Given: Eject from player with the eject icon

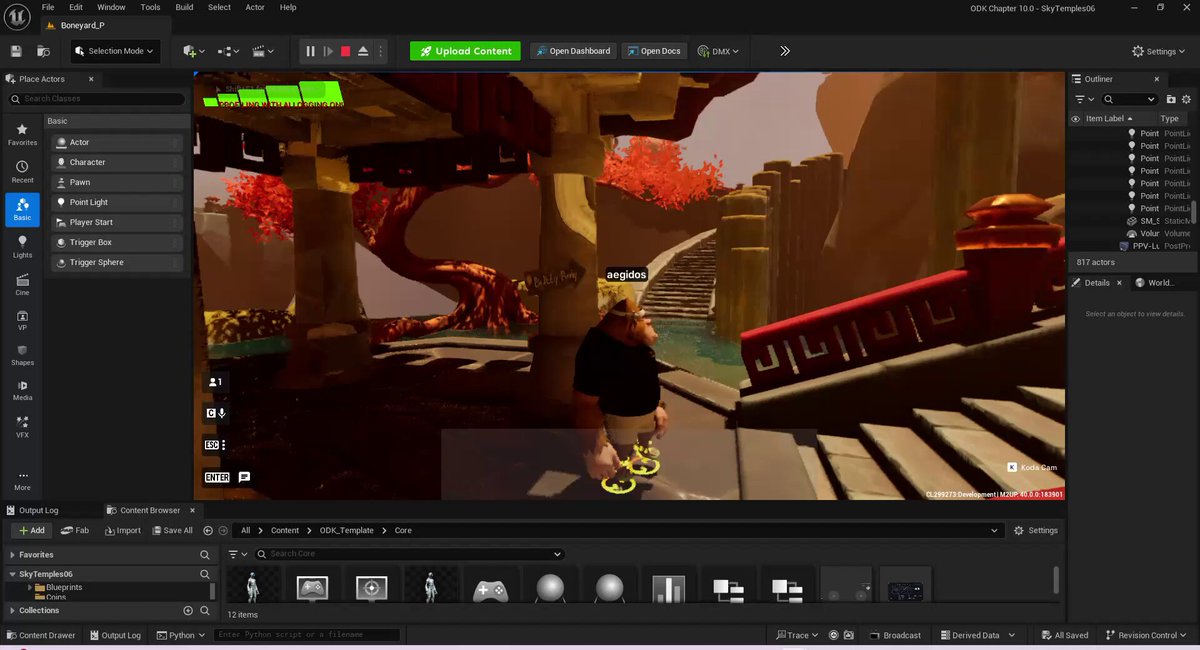Looking at the screenshot, I should tap(363, 51).
